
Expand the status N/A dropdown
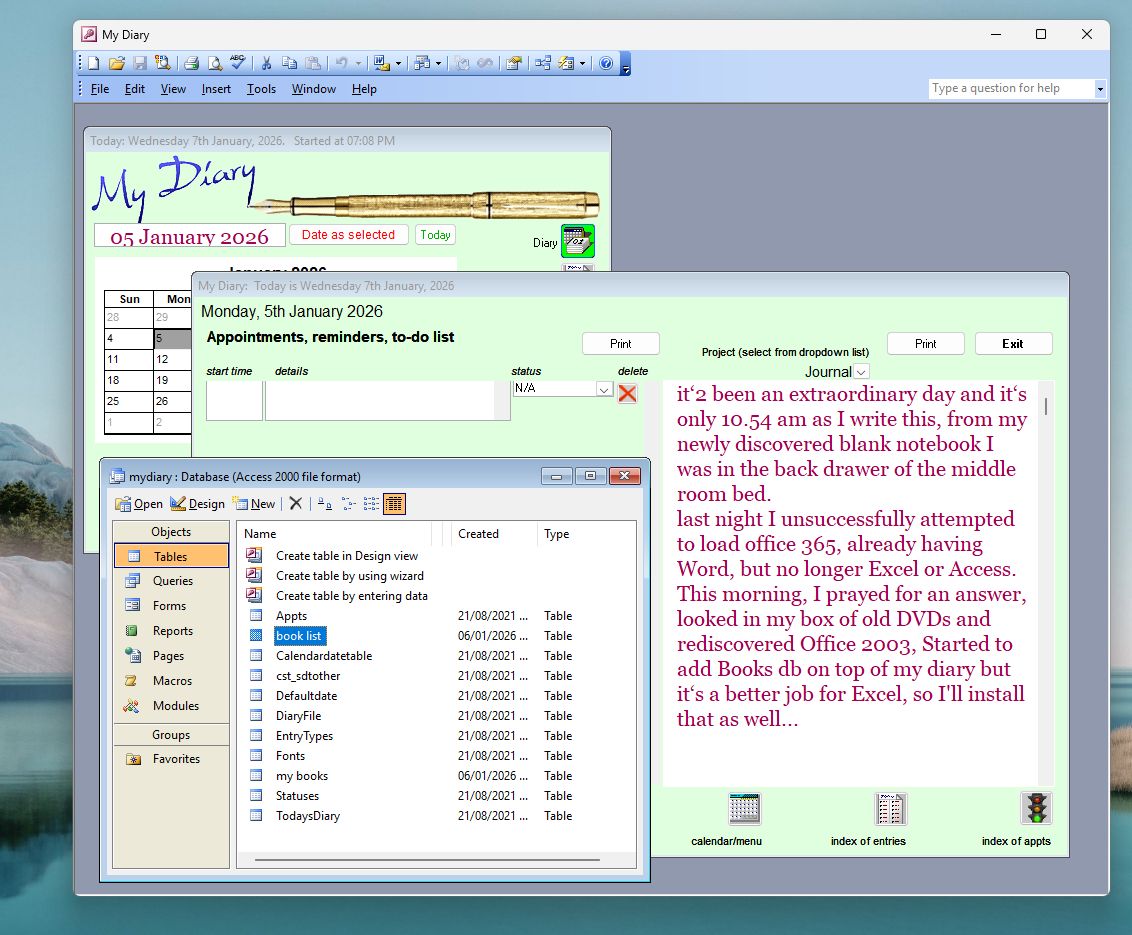[604, 389]
